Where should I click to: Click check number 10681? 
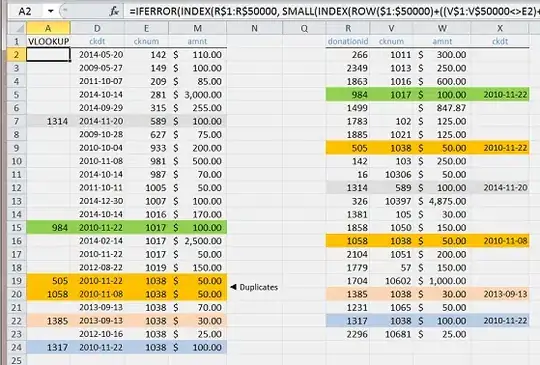pos(398,334)
